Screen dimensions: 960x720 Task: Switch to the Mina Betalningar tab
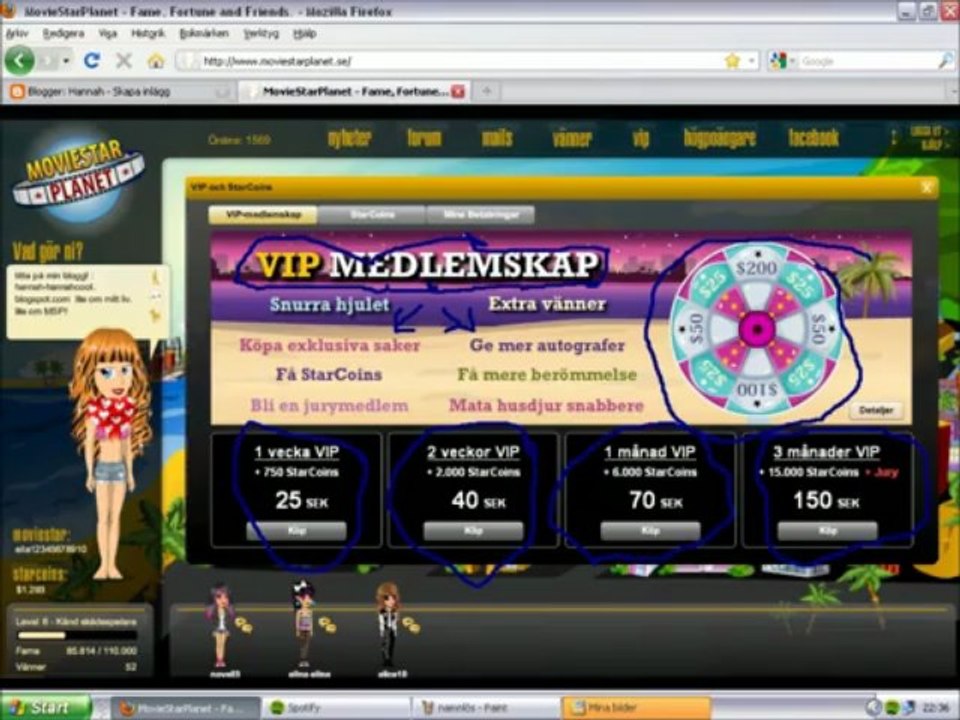[x=481, y=215]
